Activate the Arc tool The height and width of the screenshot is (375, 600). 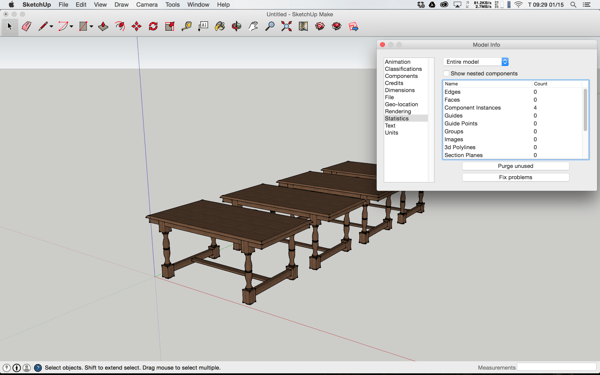[x=63, y=26]
